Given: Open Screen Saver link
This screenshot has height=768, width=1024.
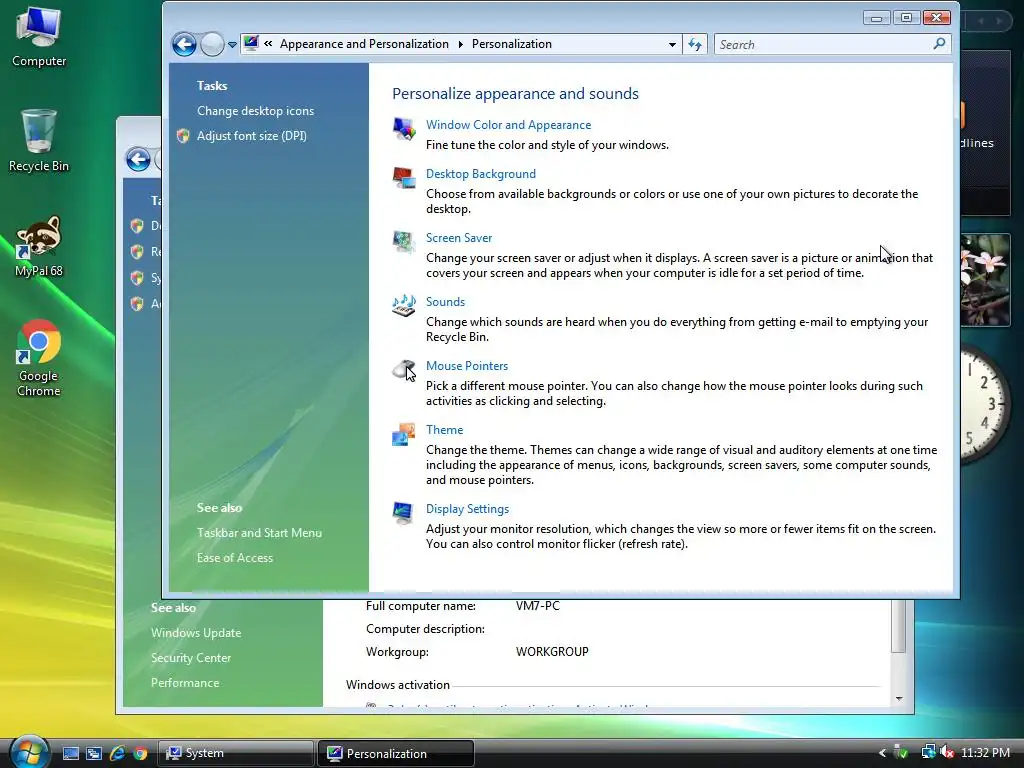Looking at the screenshot, I should pos(458,238).
